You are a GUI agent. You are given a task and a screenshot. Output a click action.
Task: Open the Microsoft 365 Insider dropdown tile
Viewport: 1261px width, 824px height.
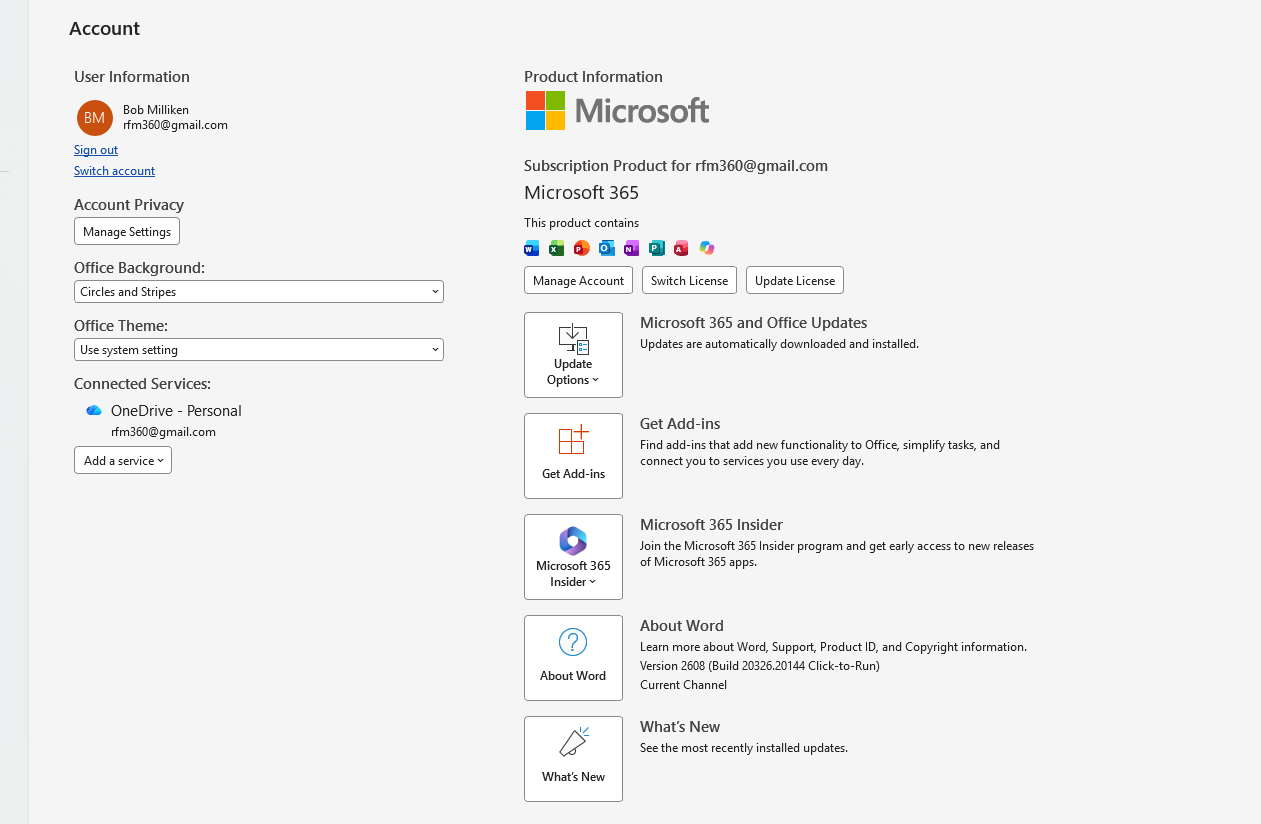(x=573, y=557)
